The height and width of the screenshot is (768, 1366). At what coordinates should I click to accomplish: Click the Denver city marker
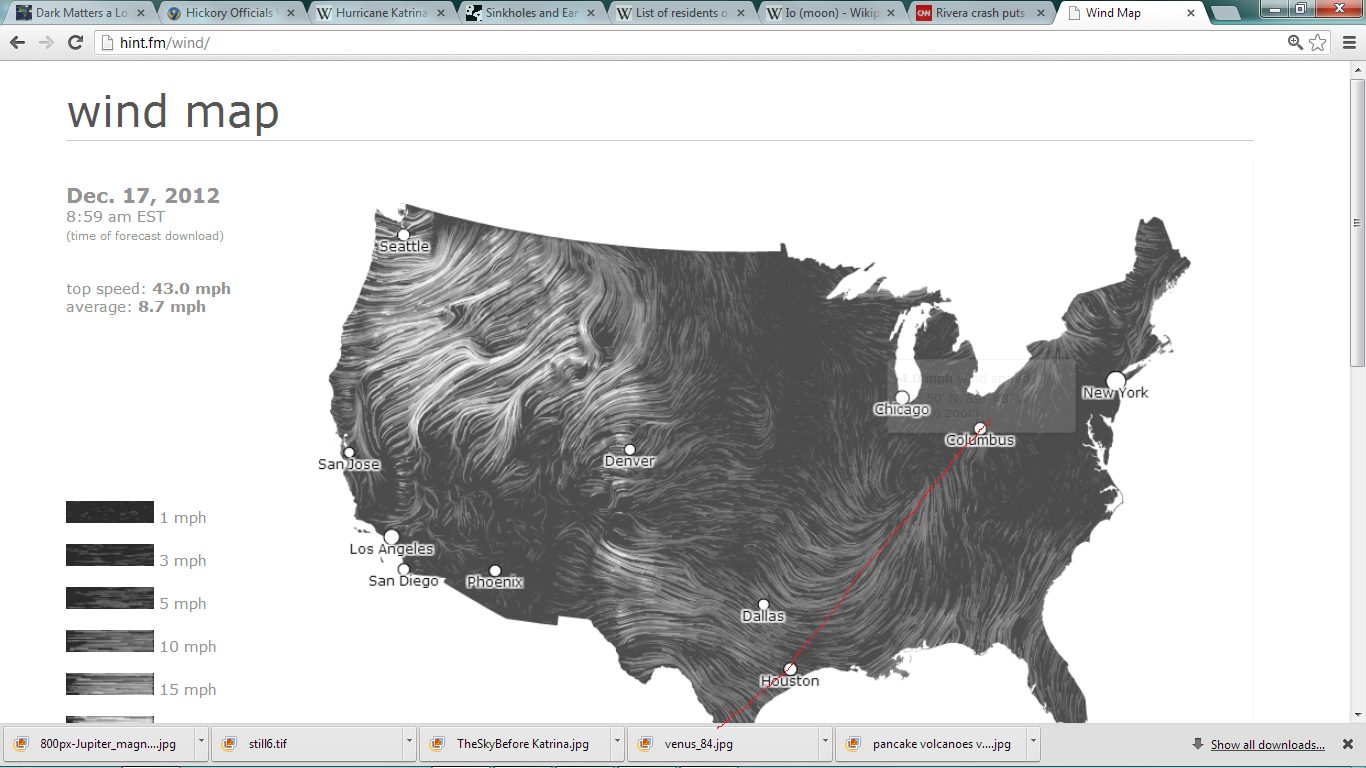coord(629,450)
